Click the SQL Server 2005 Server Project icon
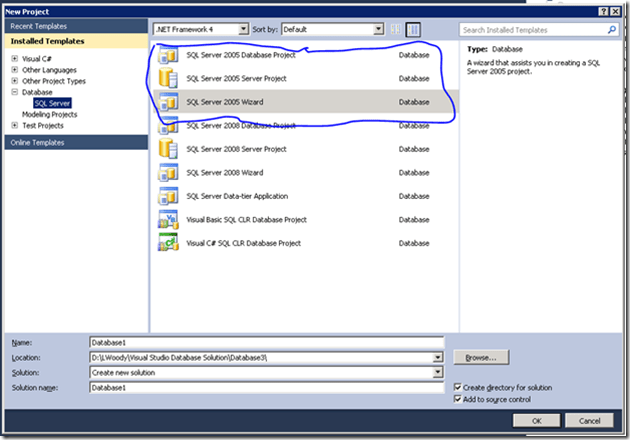The width and height of the screenshot is (630, 440). pyautogui.click(x=168, y=78)
